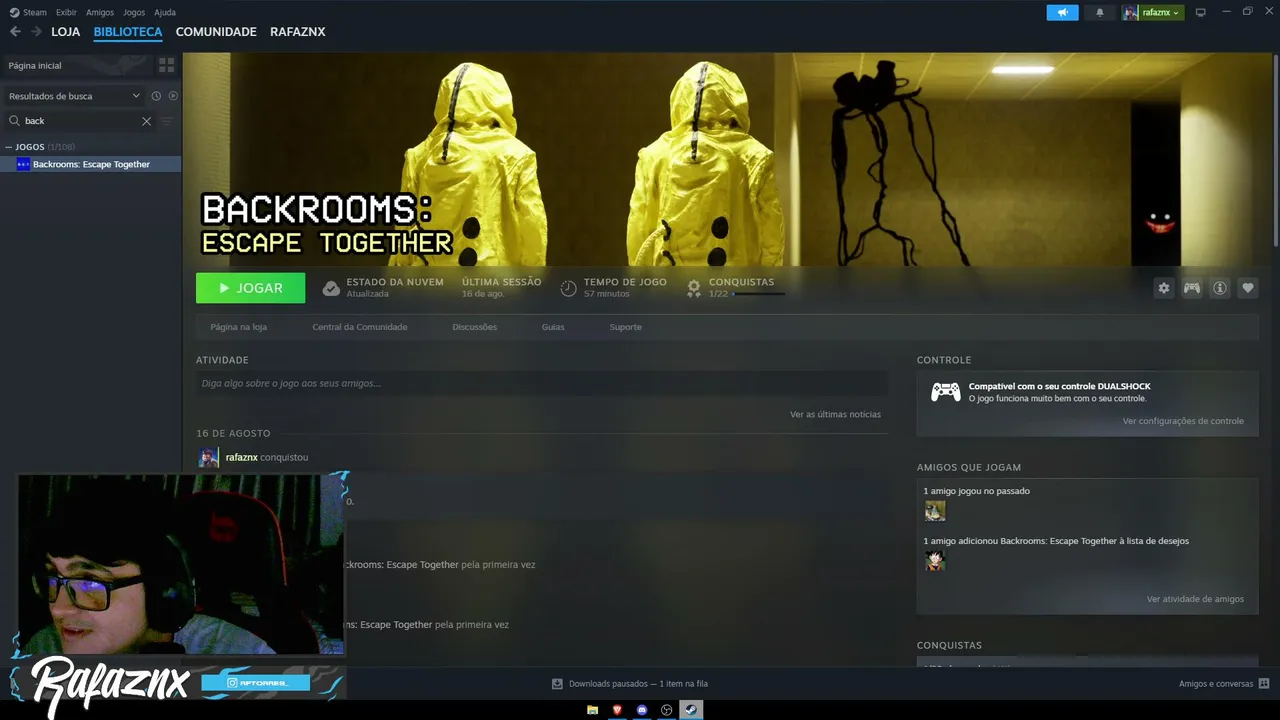
Task: Click the DualShock controller icon
Action: (946, 392)
